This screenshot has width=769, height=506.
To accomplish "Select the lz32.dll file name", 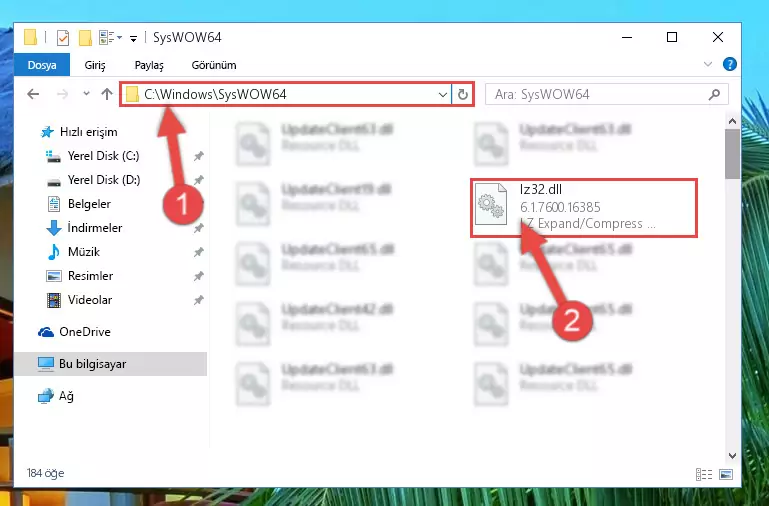I will click(541, 189).
